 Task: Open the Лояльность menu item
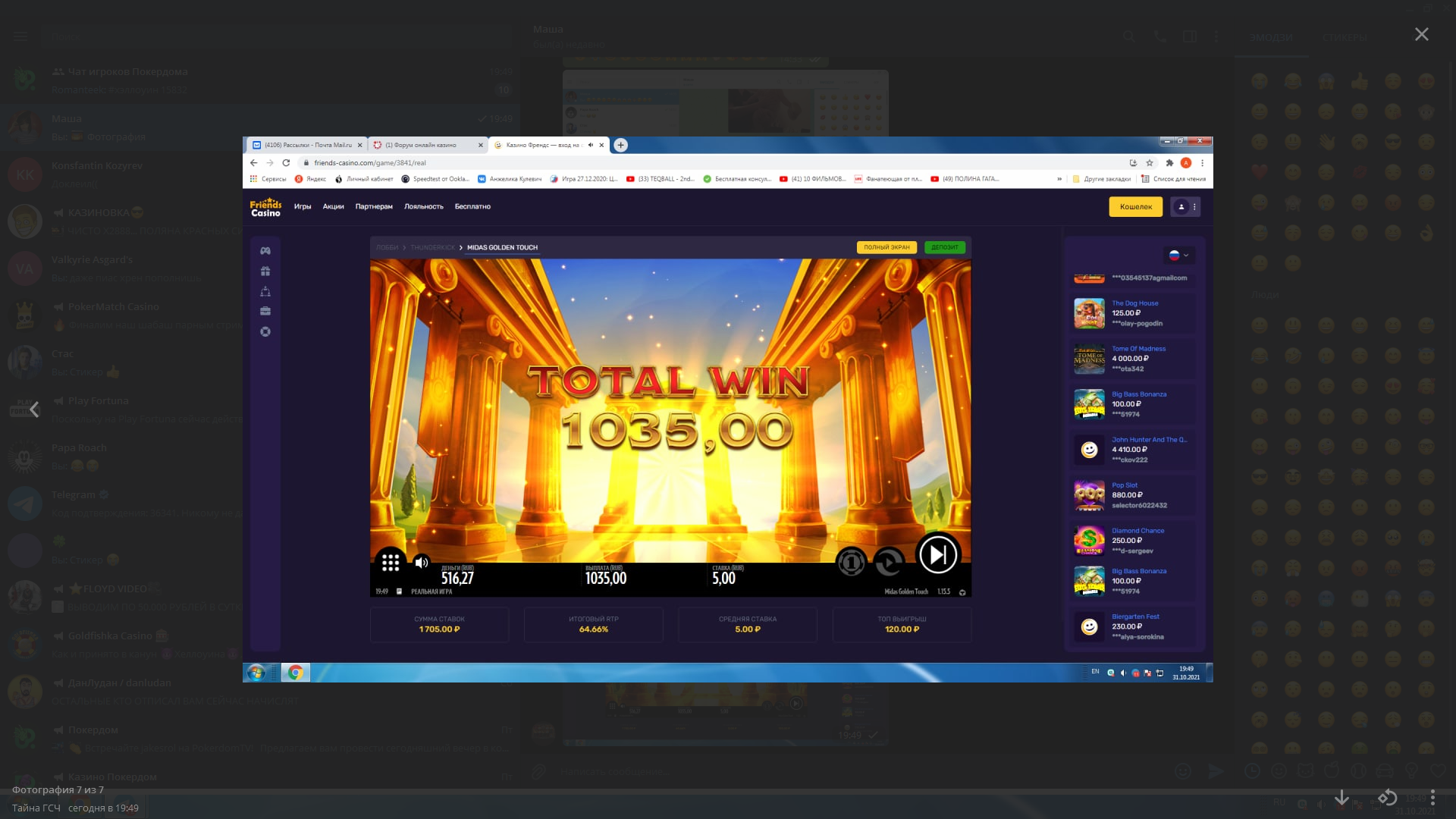423,206
